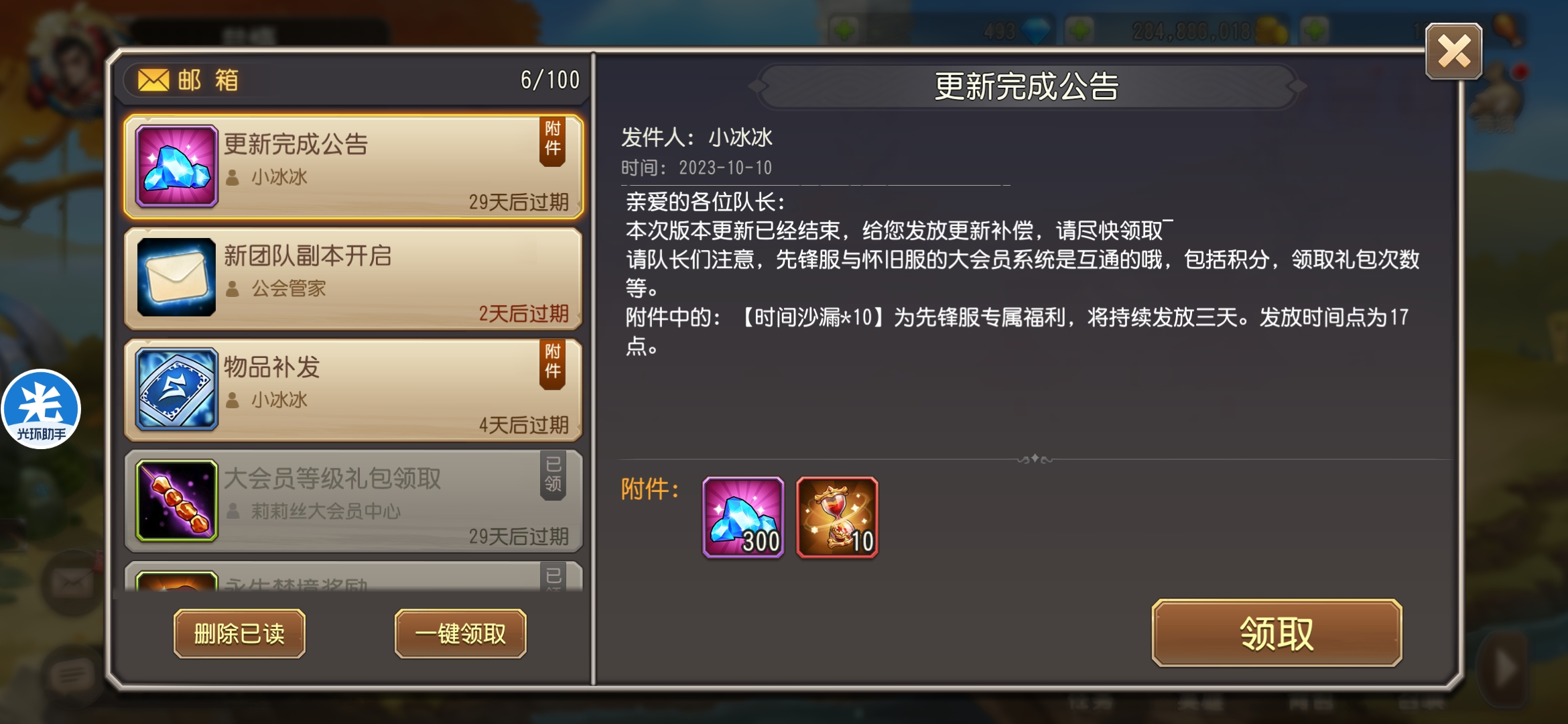Open the 大会员等级礼包领取 mail entry
This screenshot has width=1568, height=724.
(x=353, y=501)
